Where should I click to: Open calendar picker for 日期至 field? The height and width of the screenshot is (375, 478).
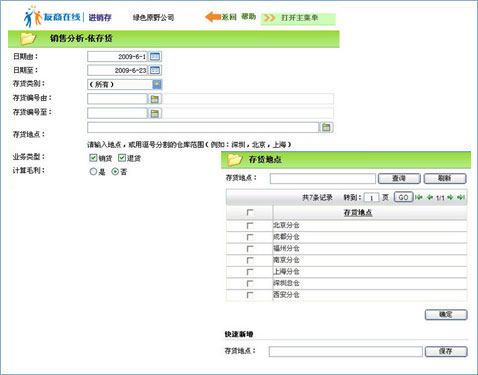(155, 70)
